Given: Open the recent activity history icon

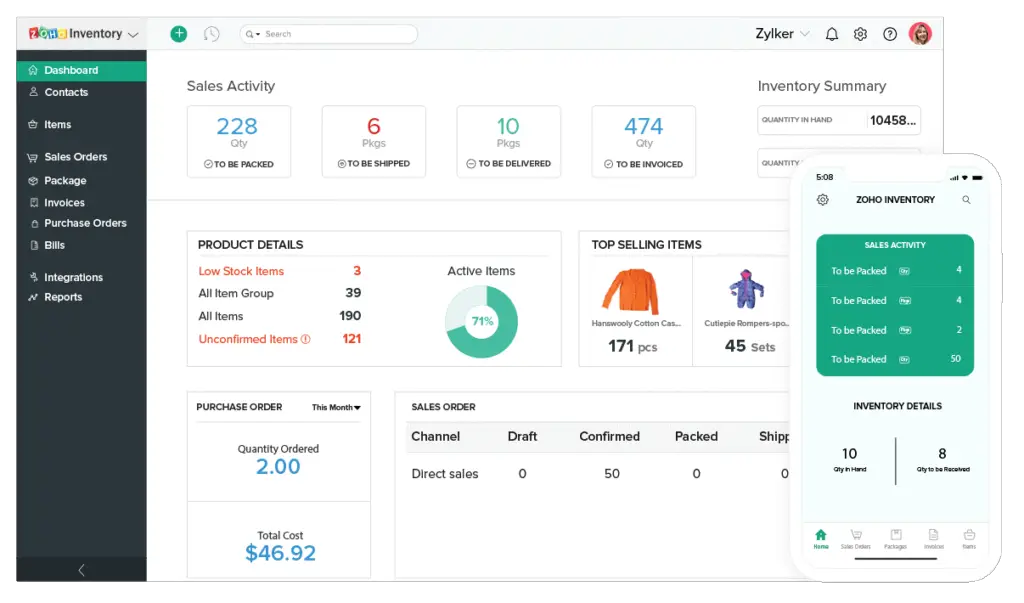Looking at the screenshot, I should pyautogui.click(x=211, y=34).
